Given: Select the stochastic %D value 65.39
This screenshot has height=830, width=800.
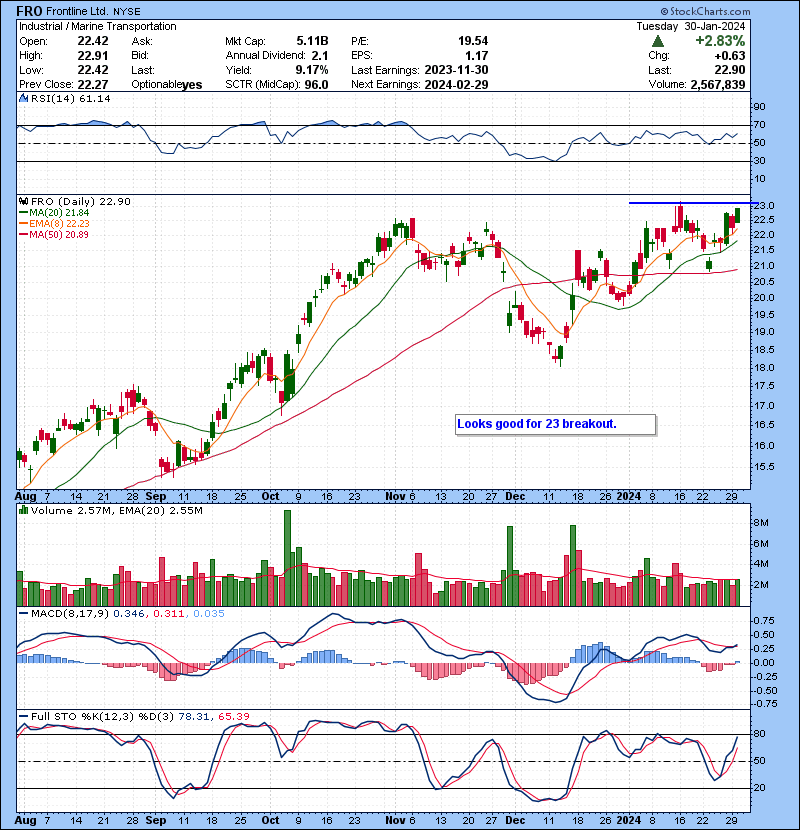Looking at the screenshot, I should 233,717.
